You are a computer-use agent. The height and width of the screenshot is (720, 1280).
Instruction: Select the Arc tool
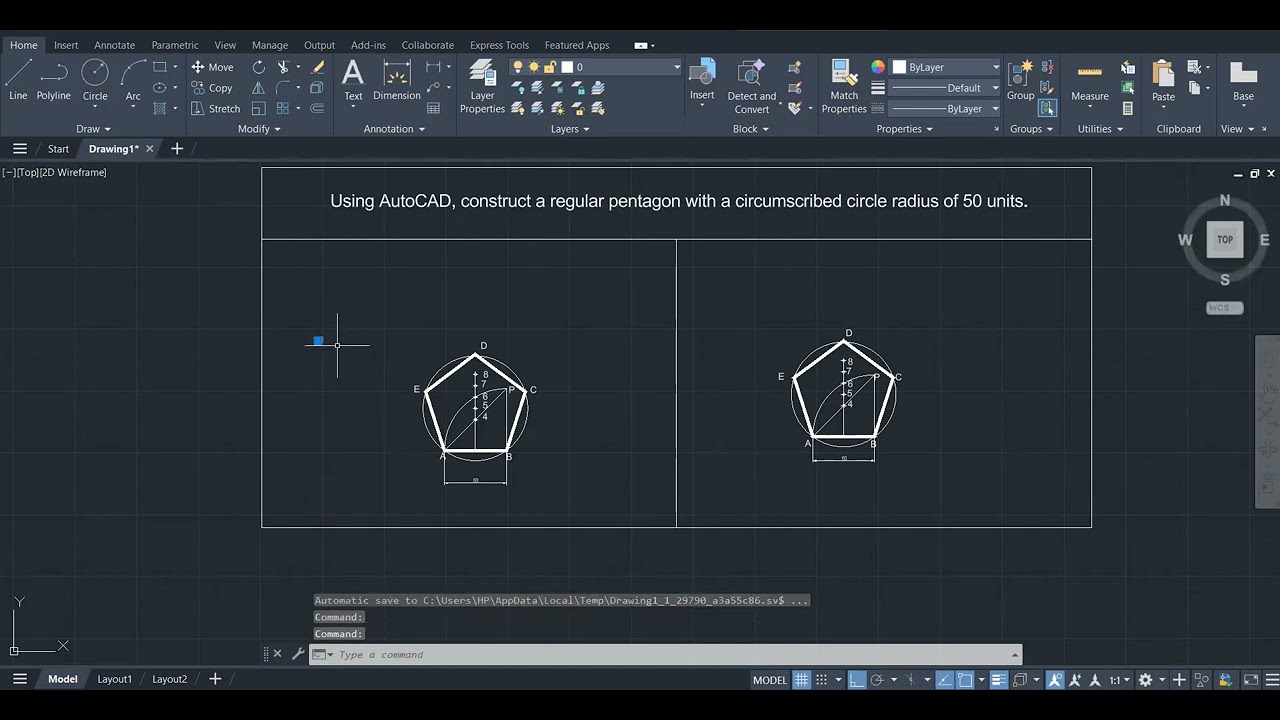(133, 80)
